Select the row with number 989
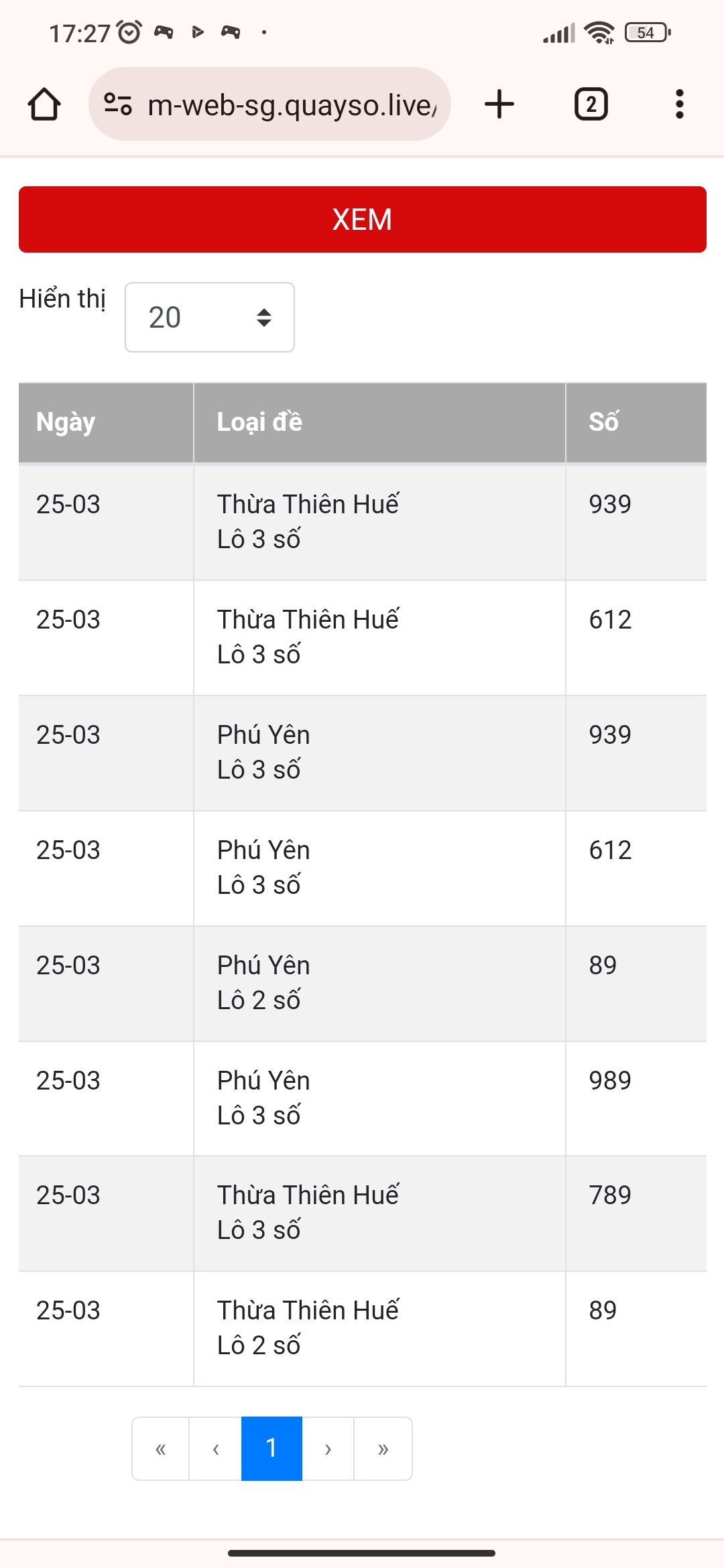 point(363,1099)
